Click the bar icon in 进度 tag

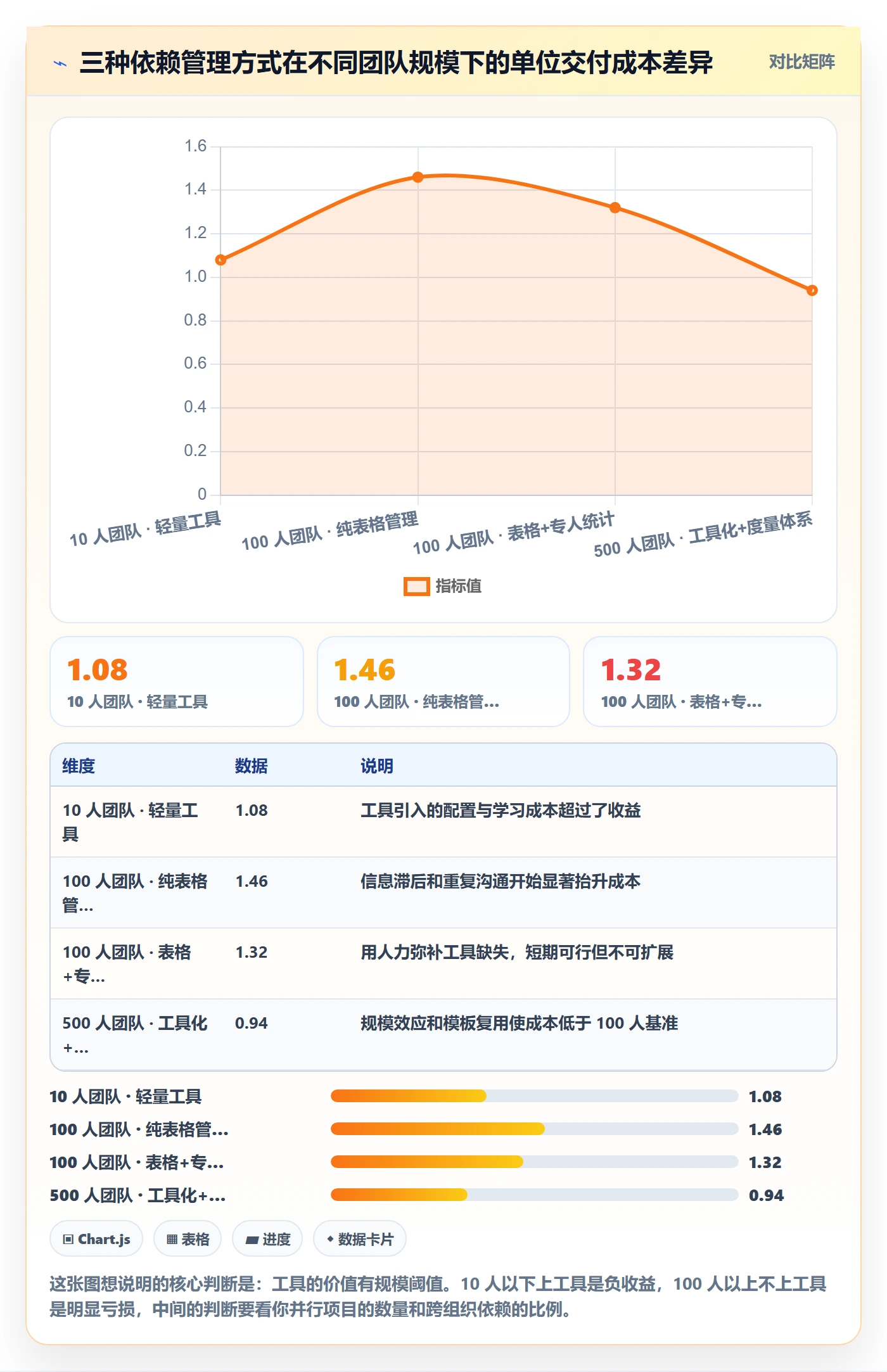click(x=252, y=1240)
